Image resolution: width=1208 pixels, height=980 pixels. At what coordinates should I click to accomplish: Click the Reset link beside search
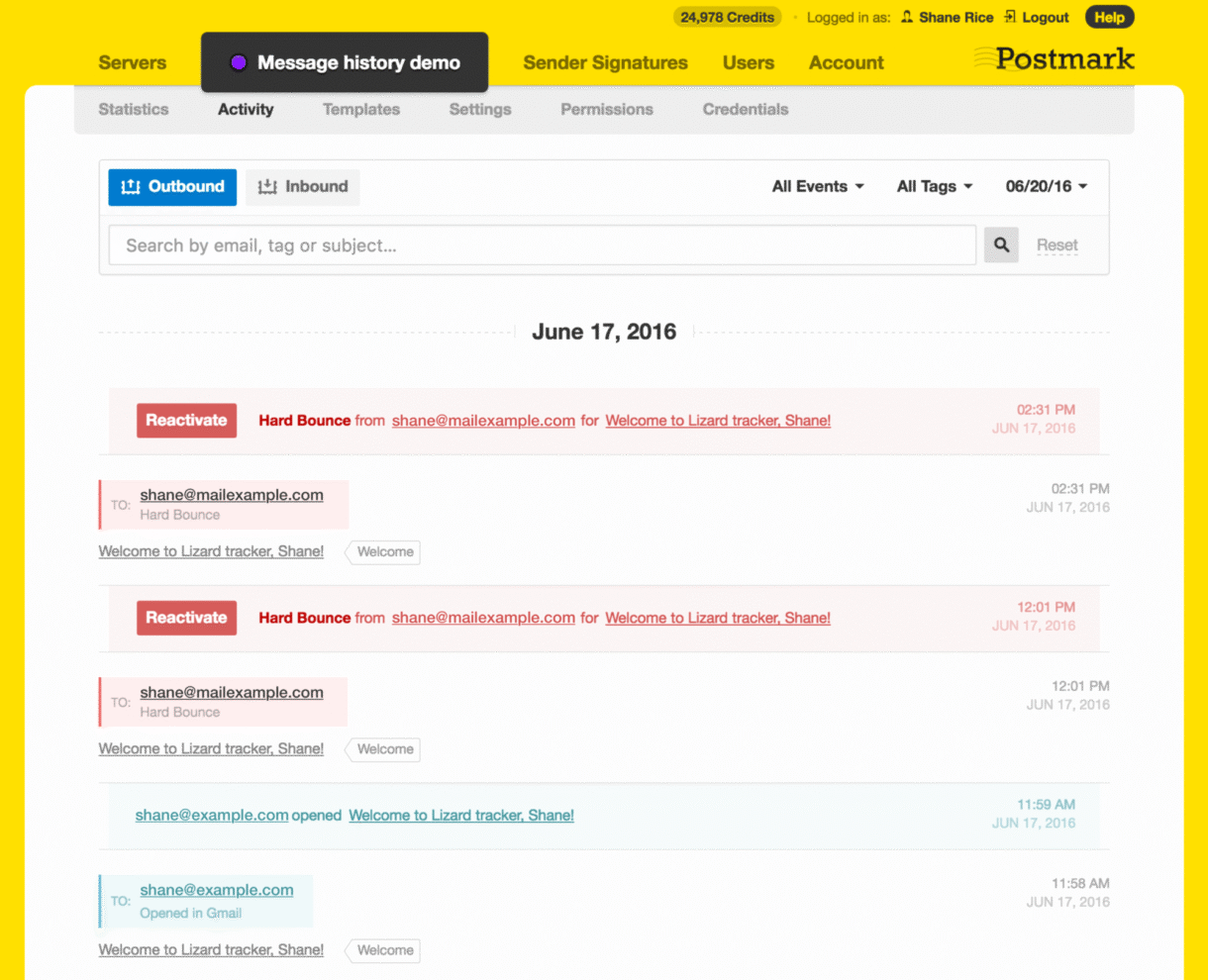pos(1057,245)
